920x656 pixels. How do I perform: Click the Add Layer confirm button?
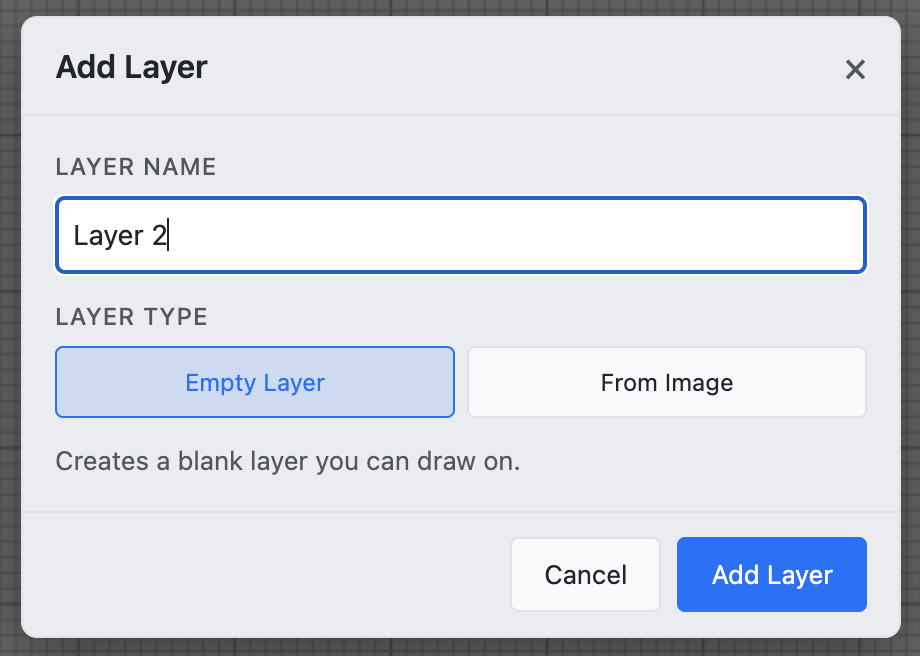point(771,574)
